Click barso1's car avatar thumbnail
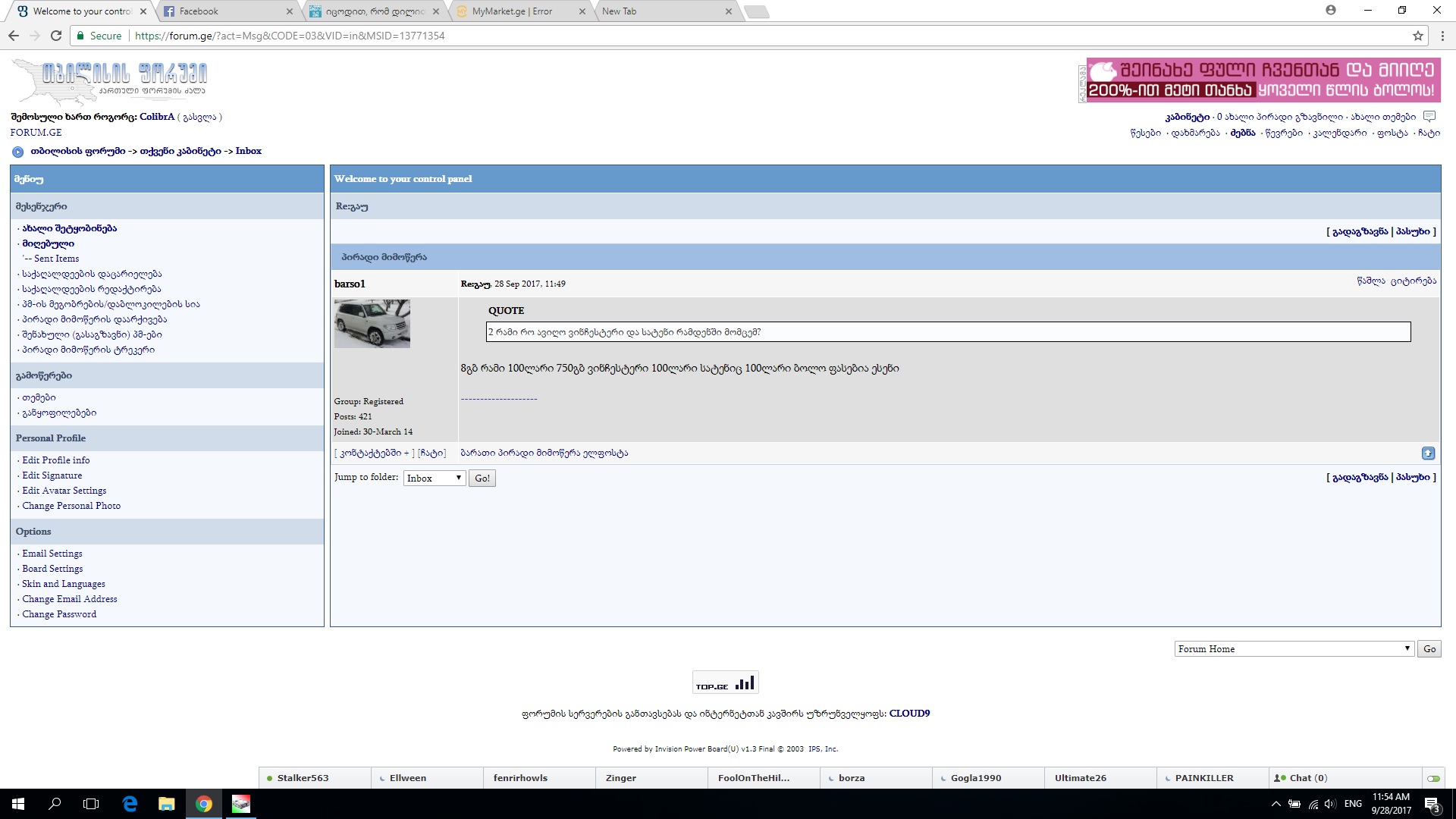The height and width of the screenshot is (819, 1456). (372, 324)
